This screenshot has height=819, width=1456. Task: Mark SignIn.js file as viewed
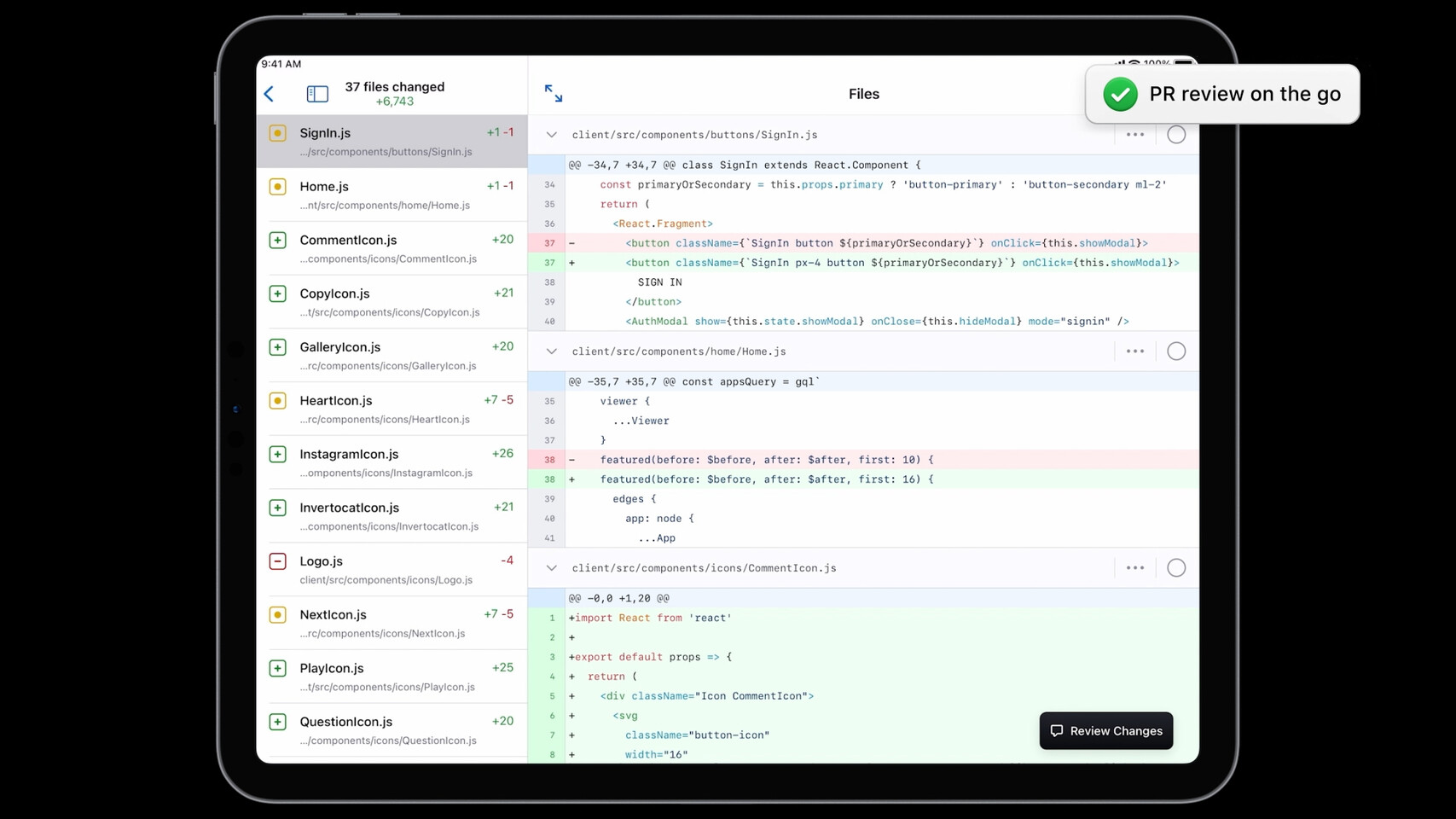pyautogui.click(x=1176, y=135)
